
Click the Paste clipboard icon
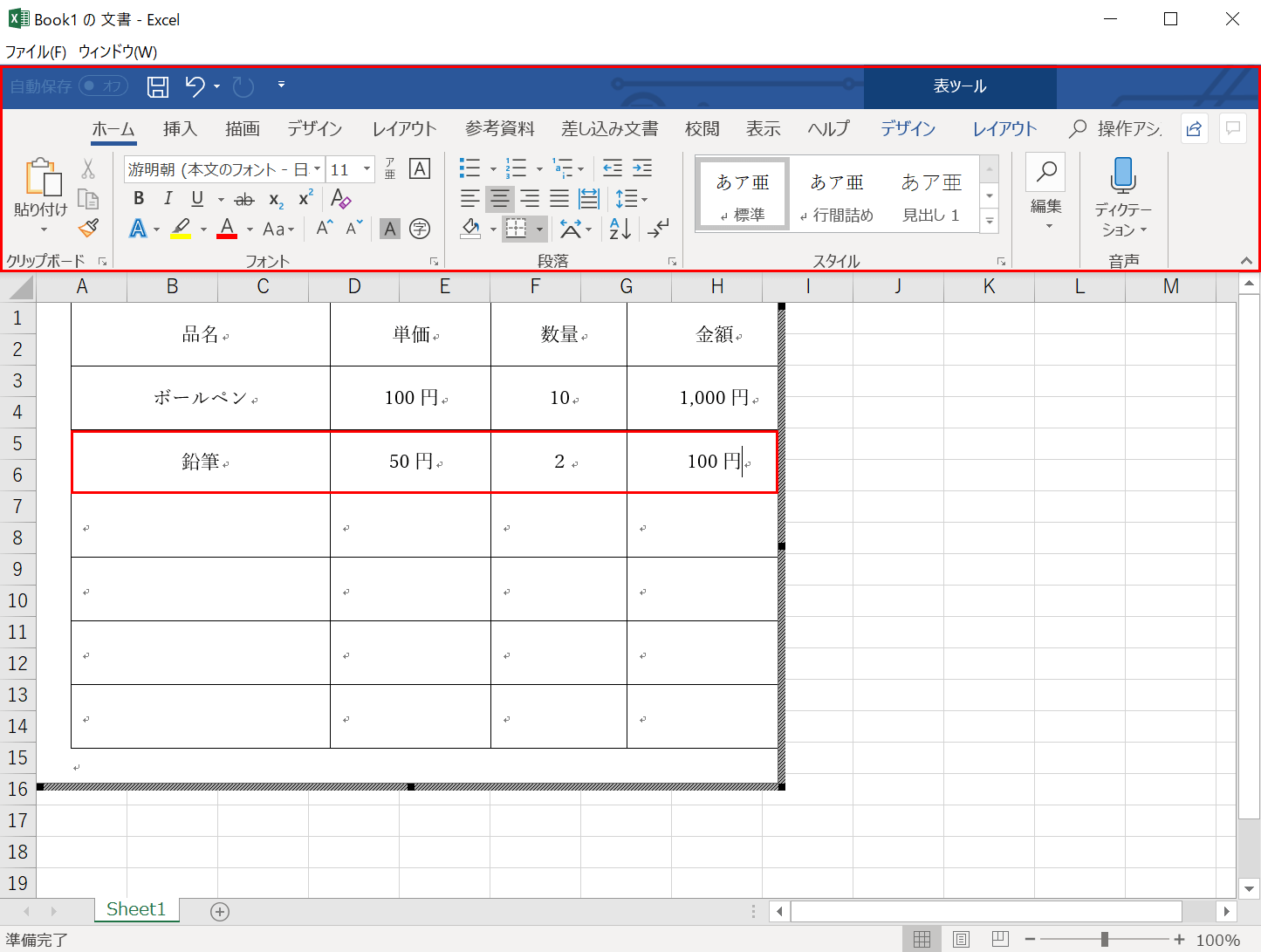(42, 178)
